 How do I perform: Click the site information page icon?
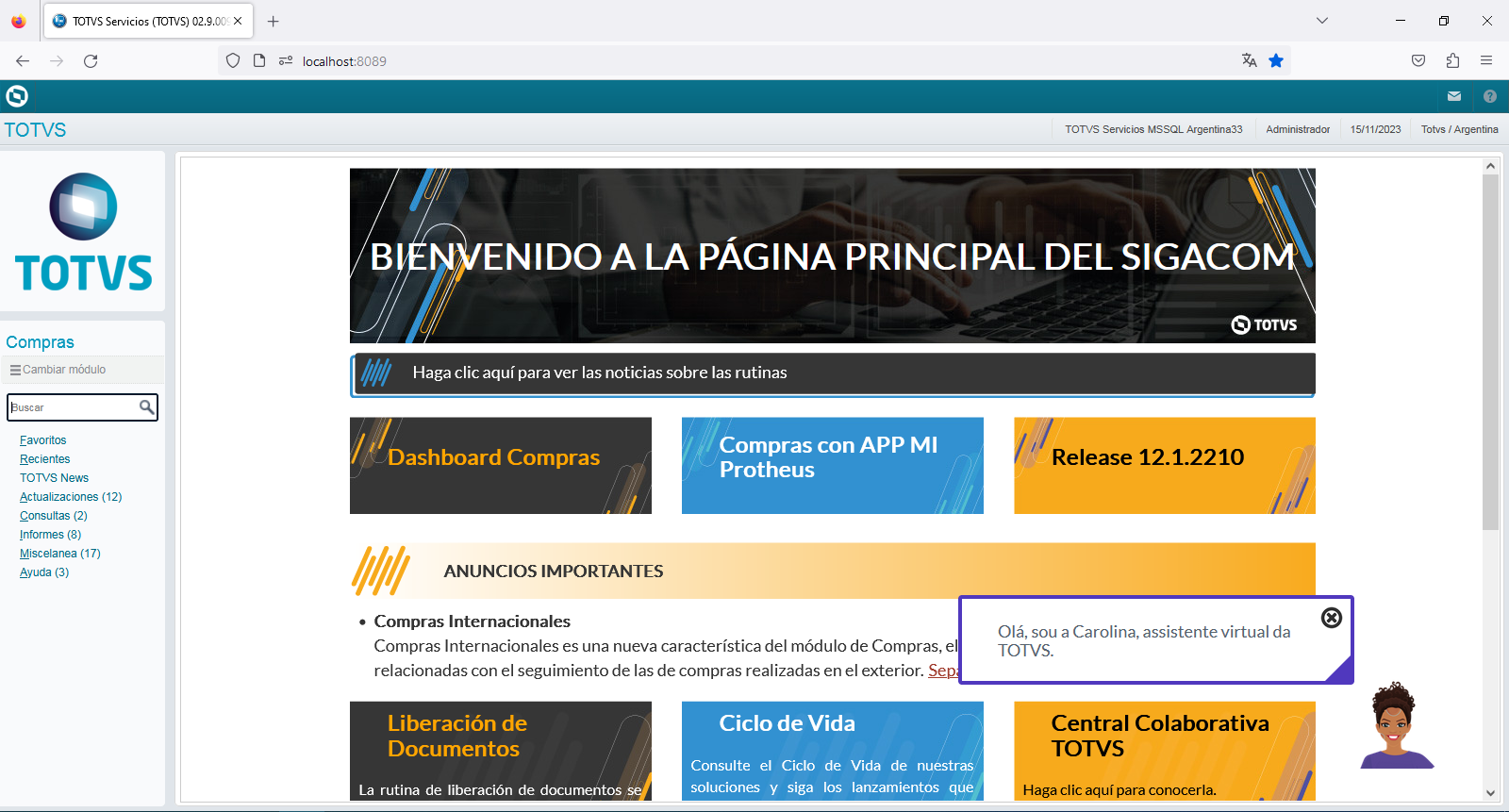259,60
